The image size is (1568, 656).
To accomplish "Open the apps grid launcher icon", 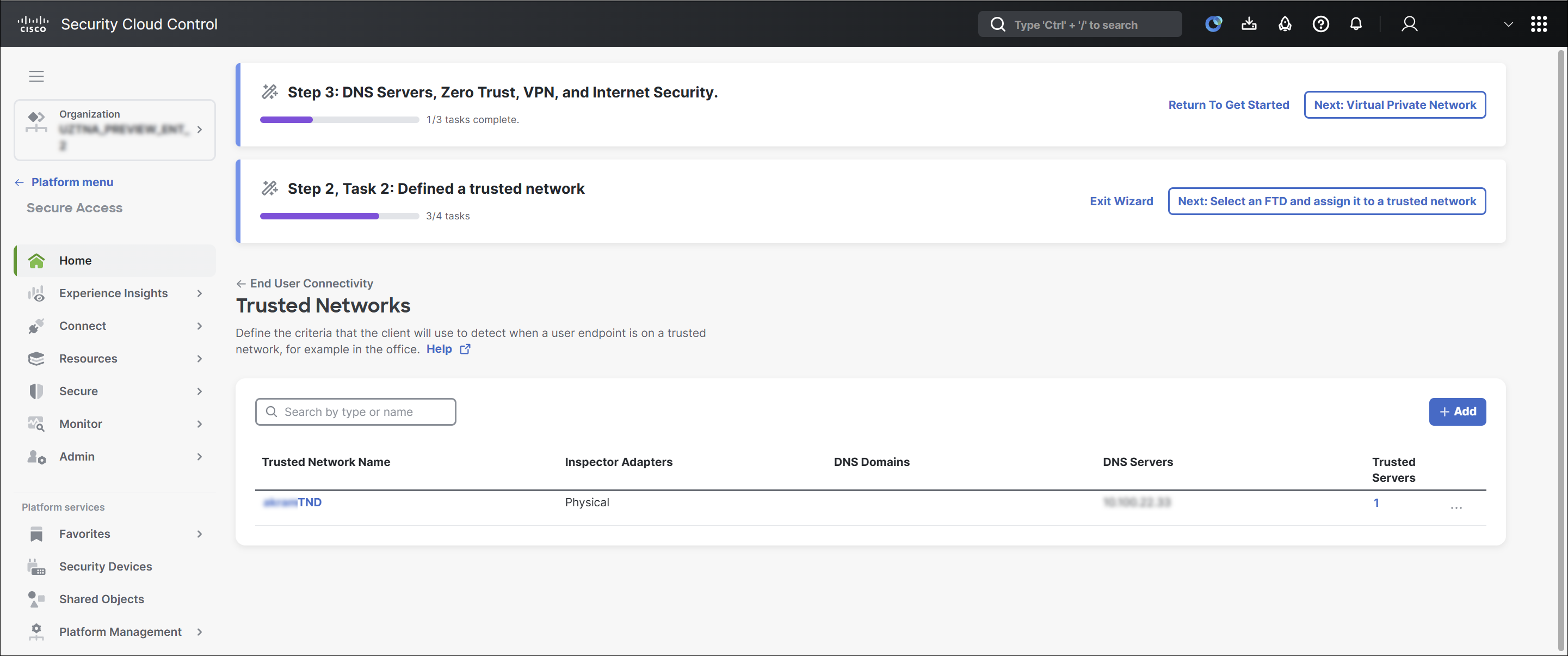I will tap(1539, 24).
